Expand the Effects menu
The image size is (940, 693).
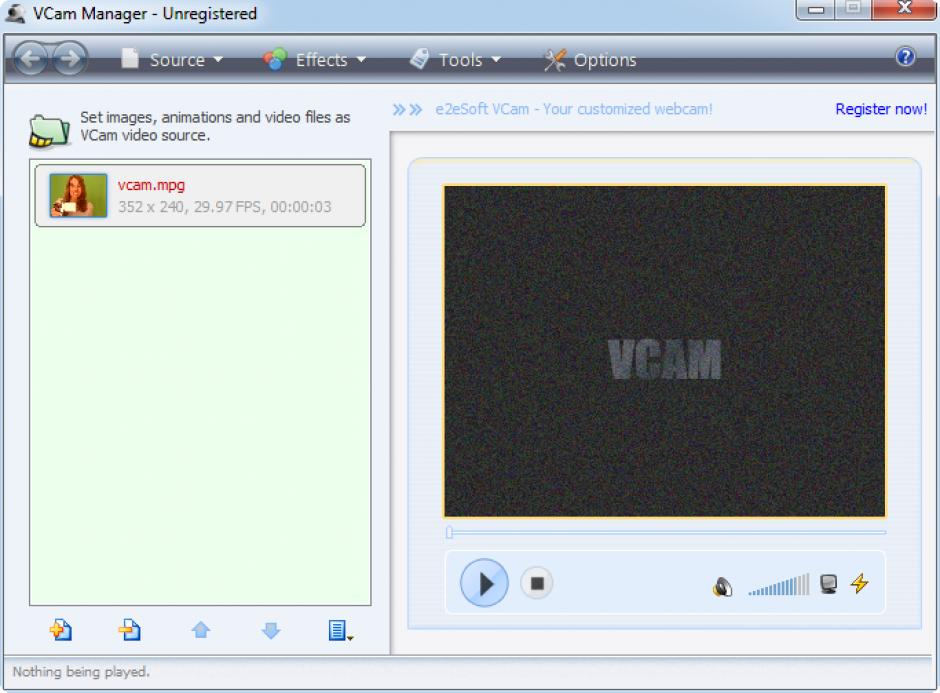coord(316,60)
